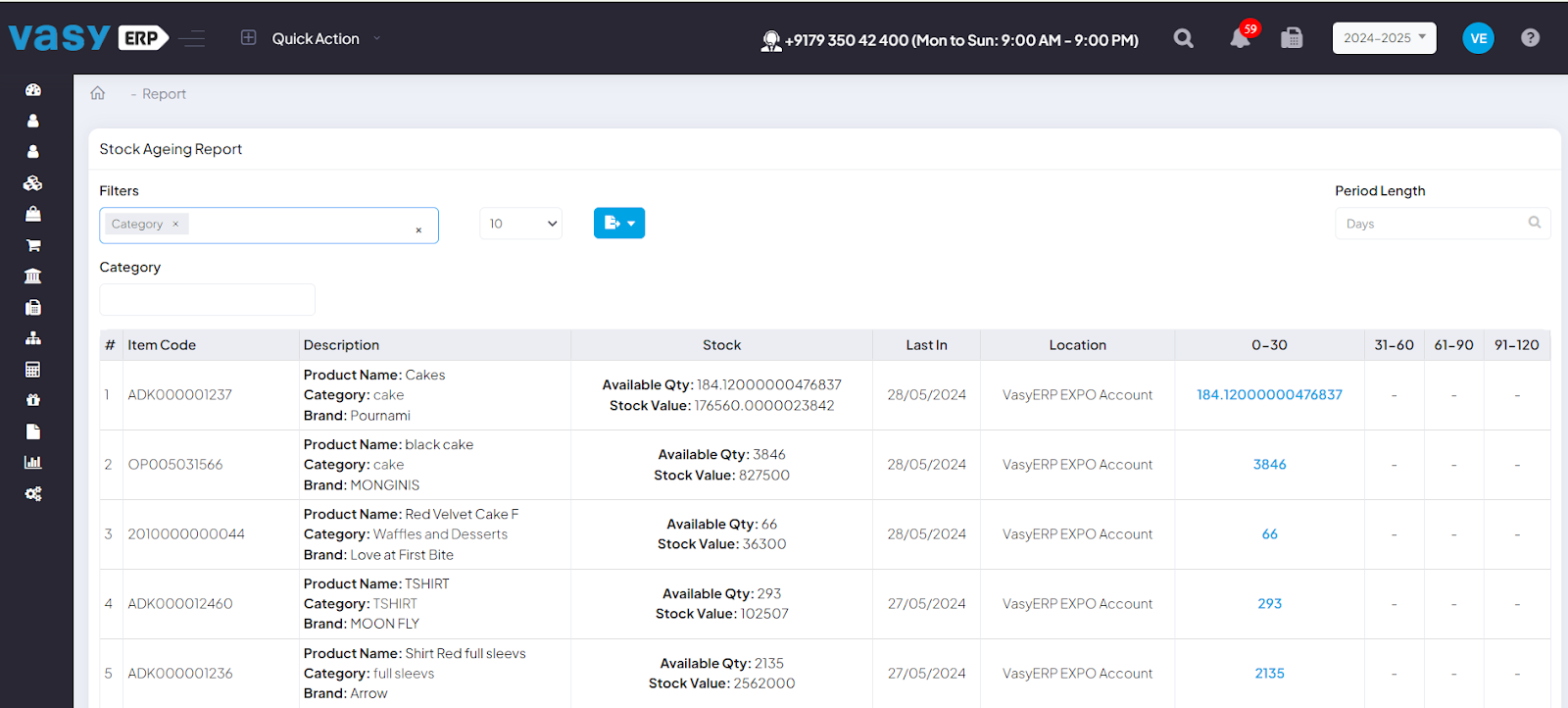Open the shopping bag icon in sidebar

[x=33, y=214]
